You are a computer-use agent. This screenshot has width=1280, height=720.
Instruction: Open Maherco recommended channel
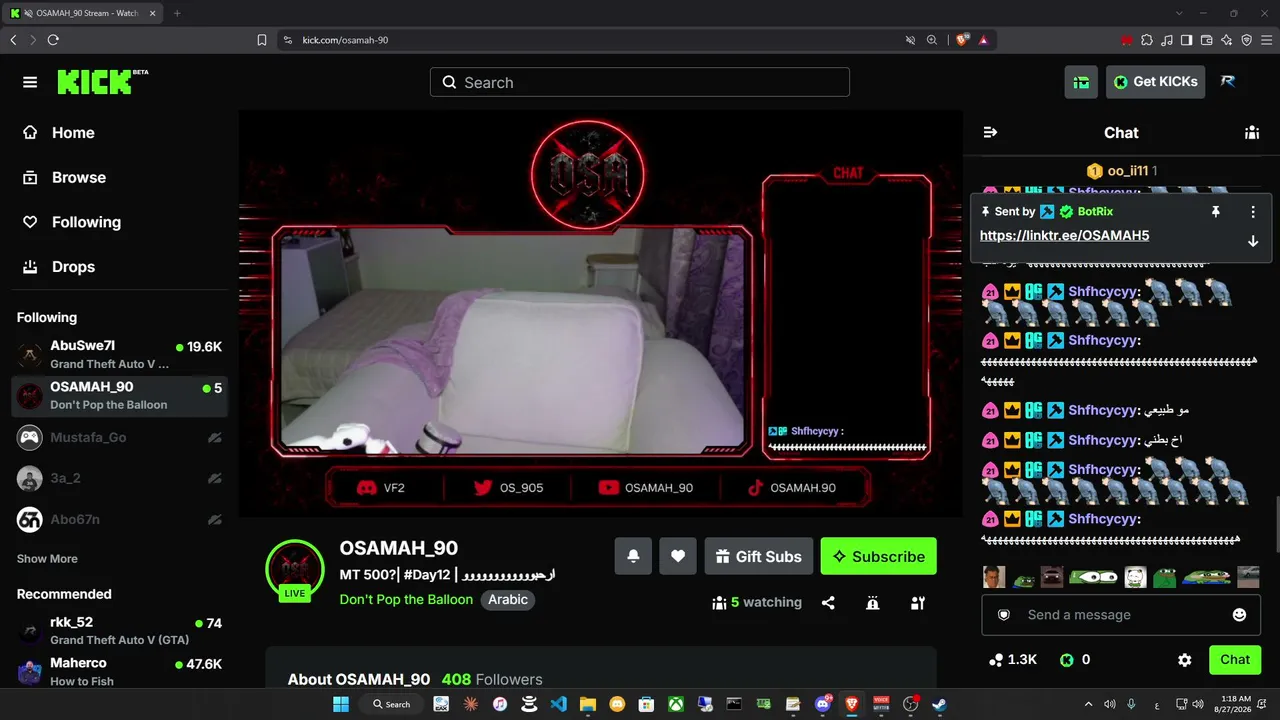click(x=120, y=672)
